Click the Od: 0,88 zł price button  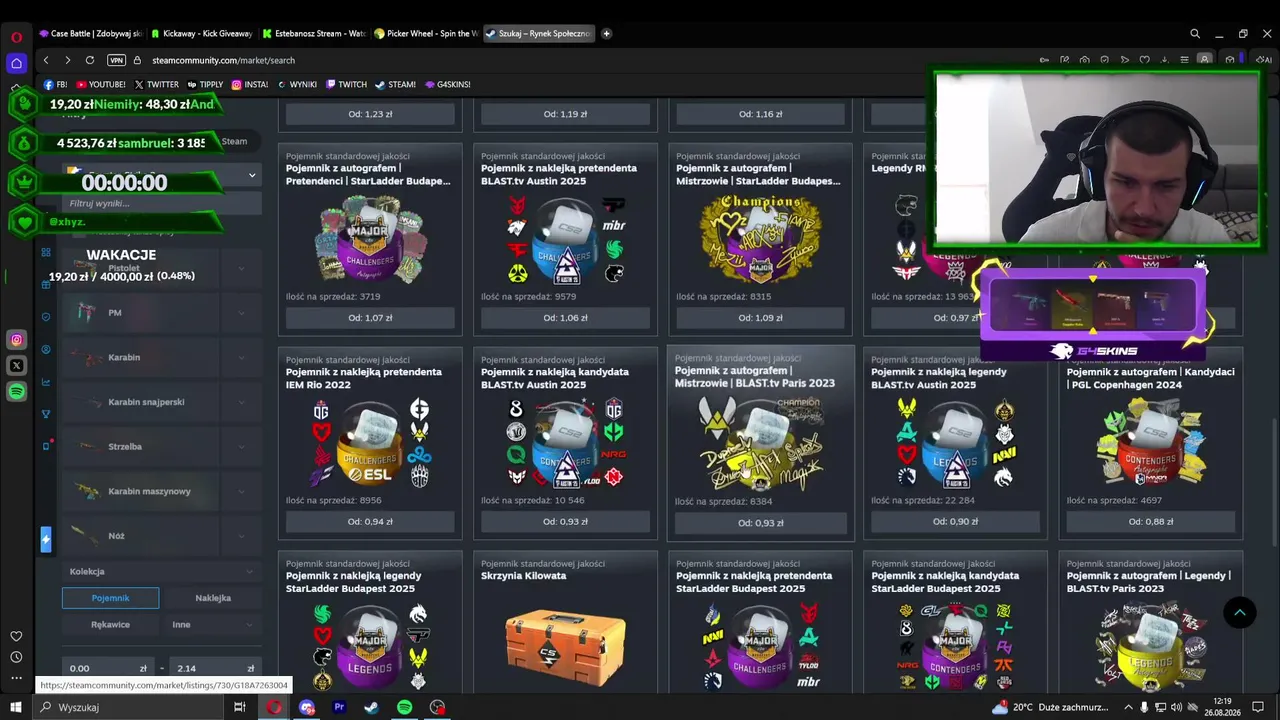click(x=1151, y=521)
